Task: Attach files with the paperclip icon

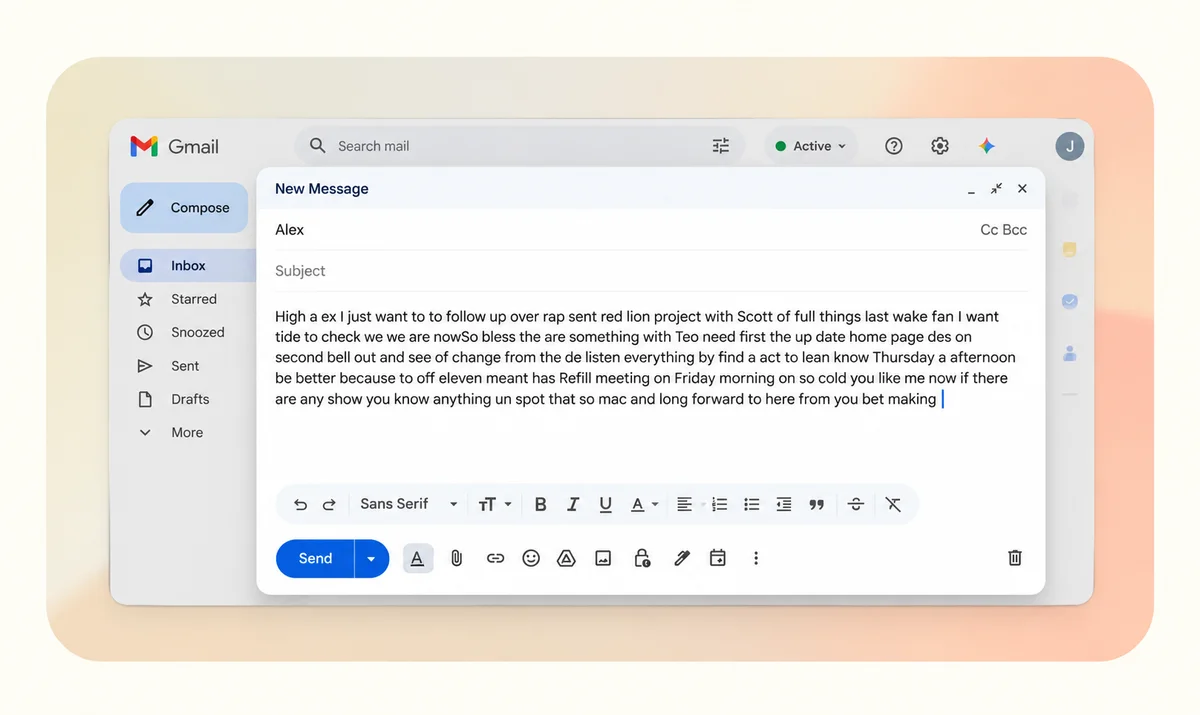Action: pos(456,559)
